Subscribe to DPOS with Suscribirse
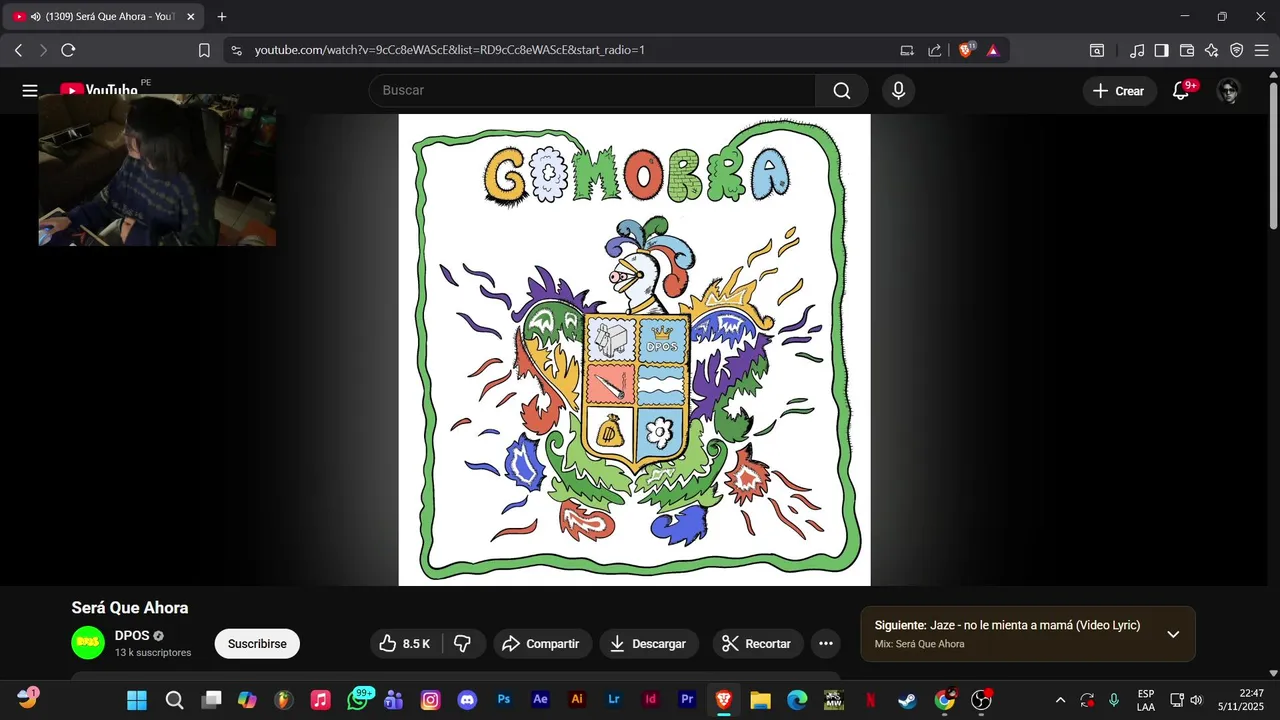The width and height of the screenshot is (1280, 720). (257, 644)
